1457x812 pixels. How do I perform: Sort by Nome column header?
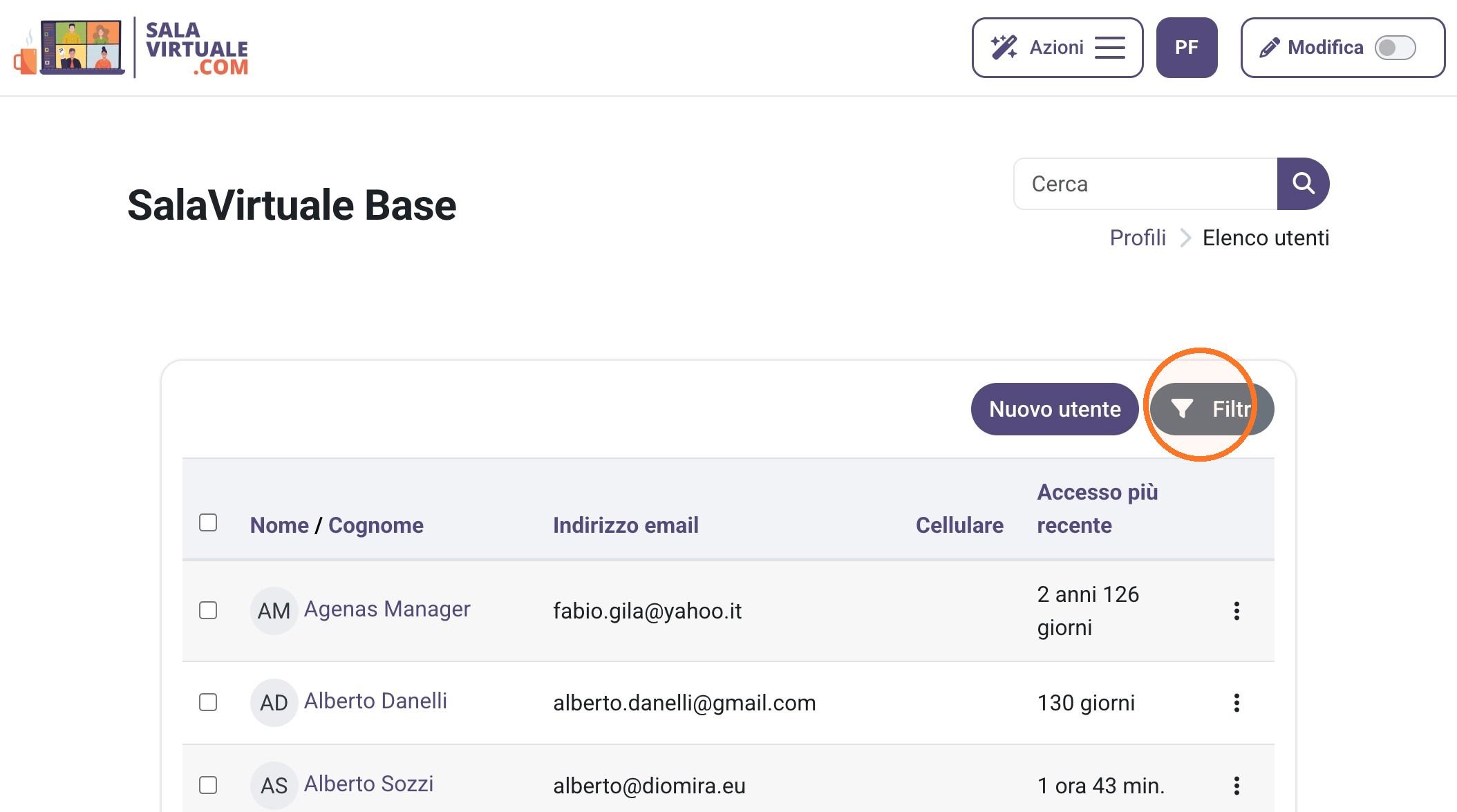pyautogui.click(x=279, y=525)
